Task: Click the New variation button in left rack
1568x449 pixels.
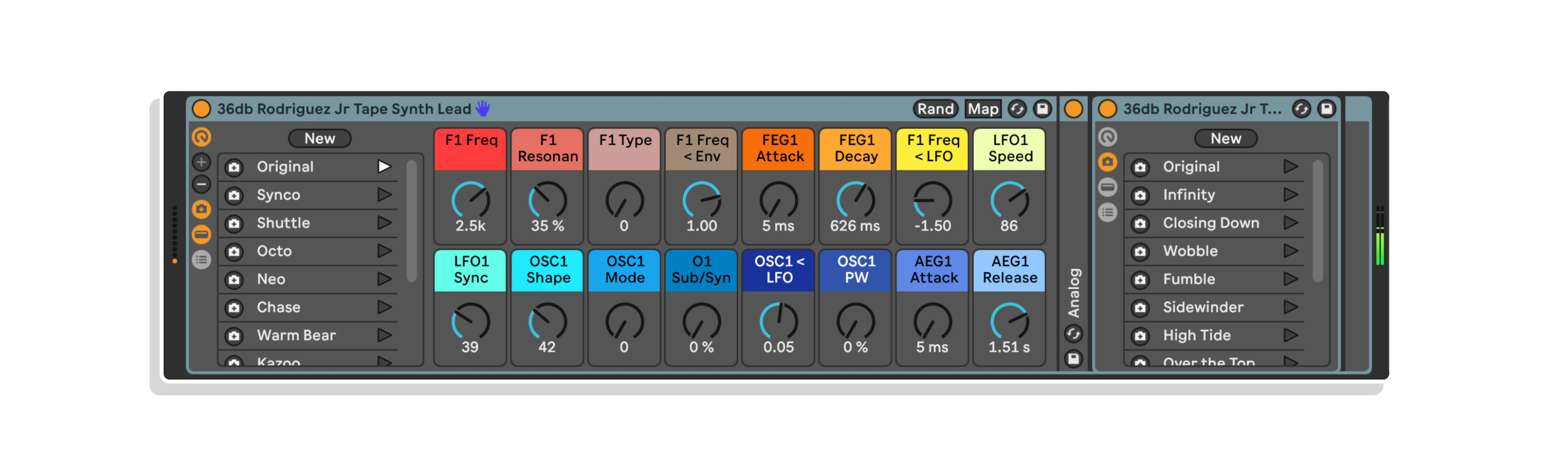Action: tap(320, 138)
